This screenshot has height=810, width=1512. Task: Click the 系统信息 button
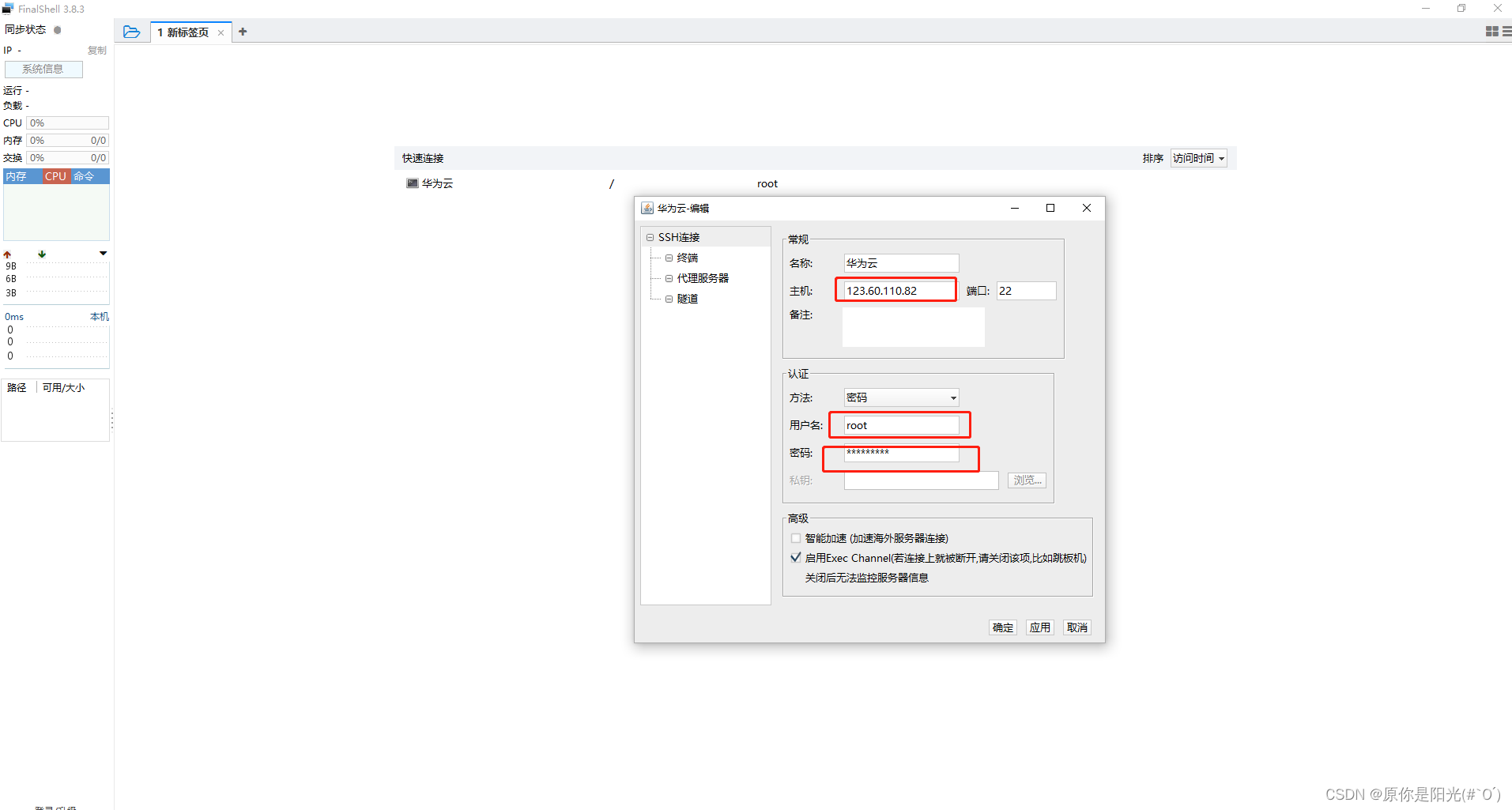43,69
